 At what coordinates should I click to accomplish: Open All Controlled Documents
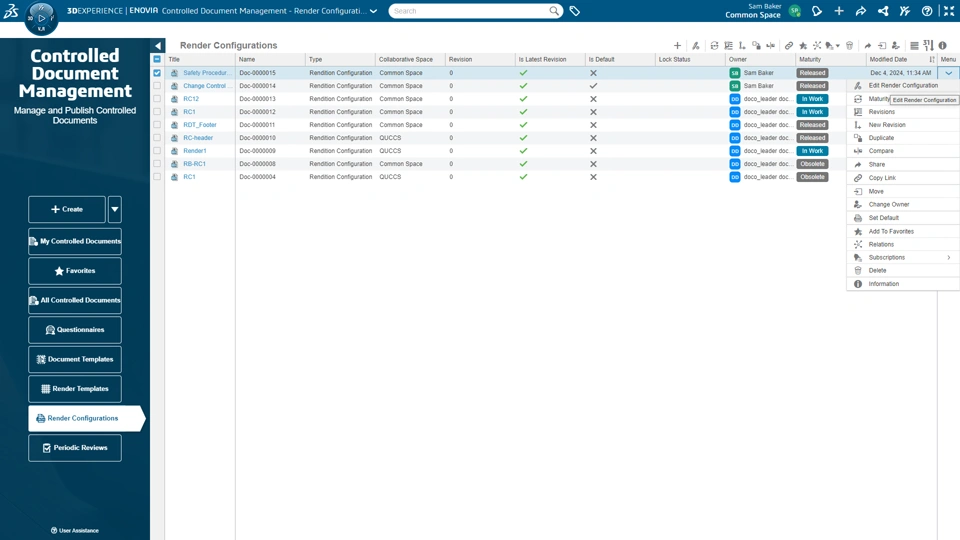pos(75,300)
